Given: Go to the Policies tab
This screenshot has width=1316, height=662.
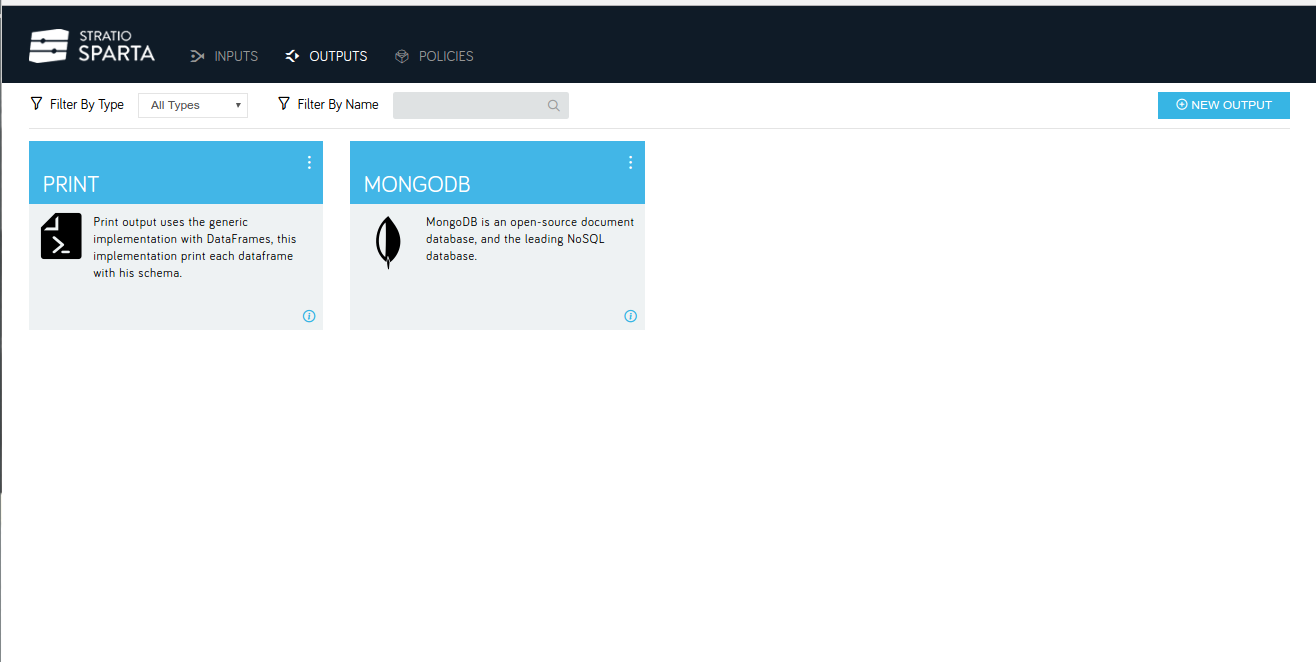Looking at the screenshot, I should [x=434, y=56].
